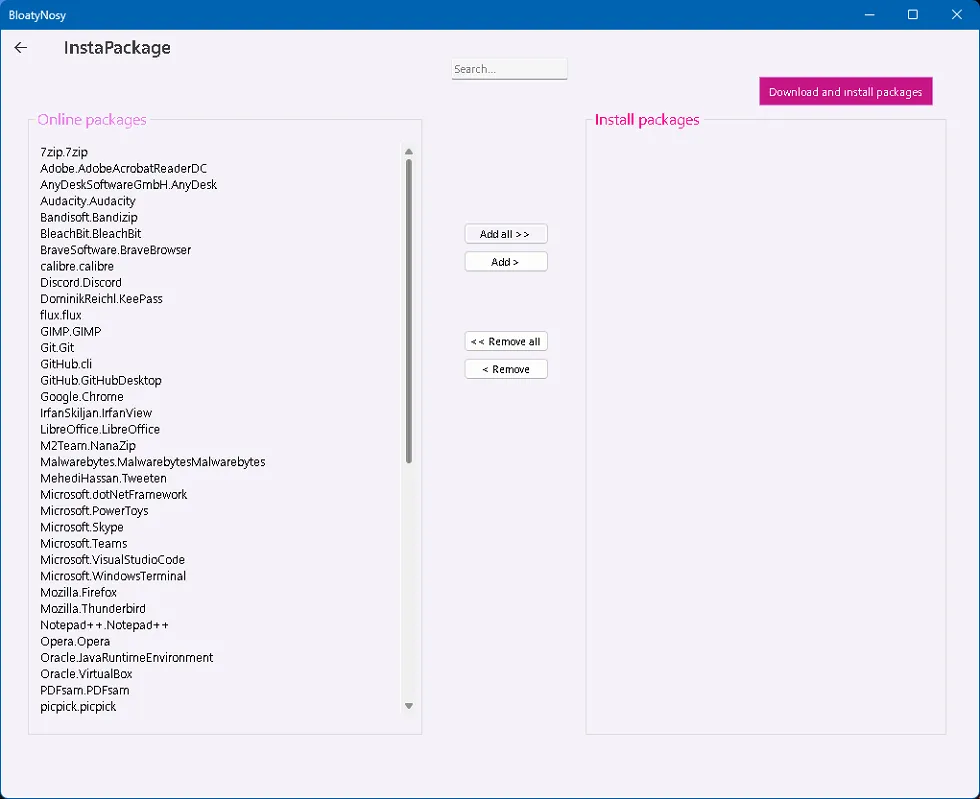Select 7zip.7zip in online packages
This screenshot has width=980, height=799.
pos(64,152)
